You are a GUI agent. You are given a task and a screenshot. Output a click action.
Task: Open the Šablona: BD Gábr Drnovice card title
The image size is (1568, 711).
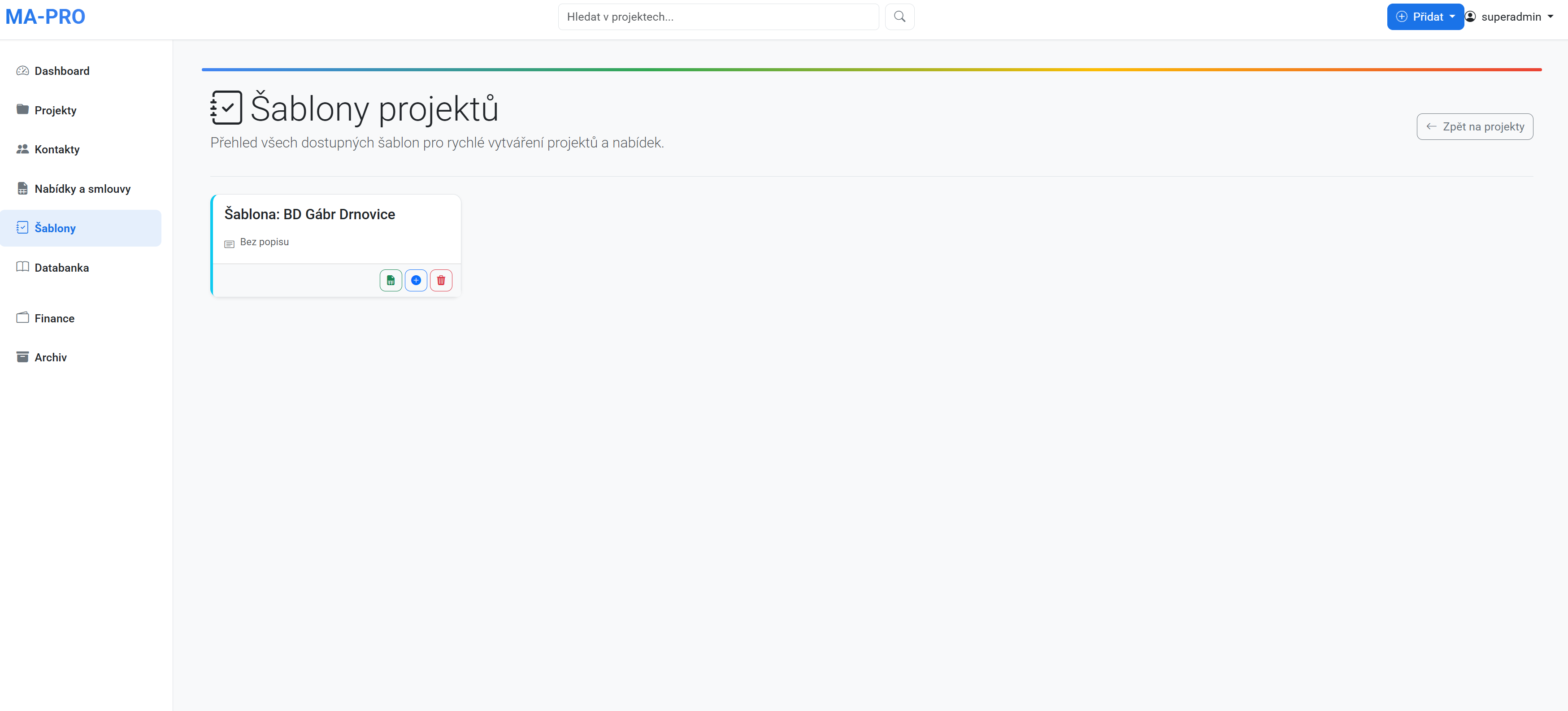[x=309, y=214]
